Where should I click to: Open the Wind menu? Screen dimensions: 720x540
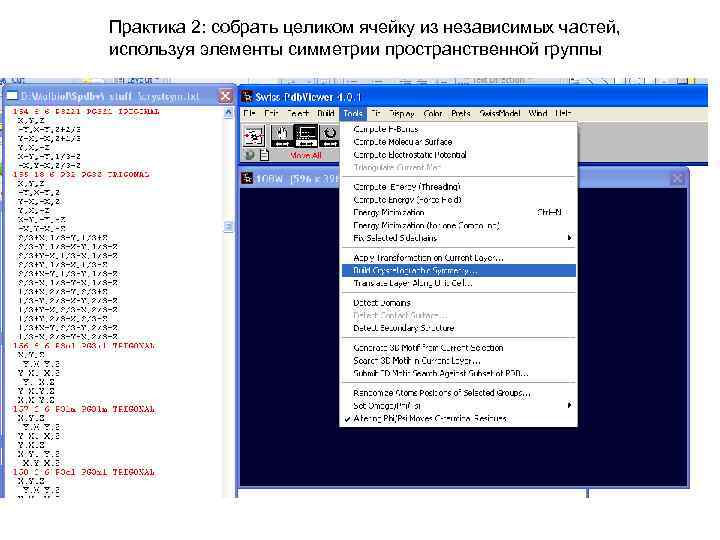(538, 113)
